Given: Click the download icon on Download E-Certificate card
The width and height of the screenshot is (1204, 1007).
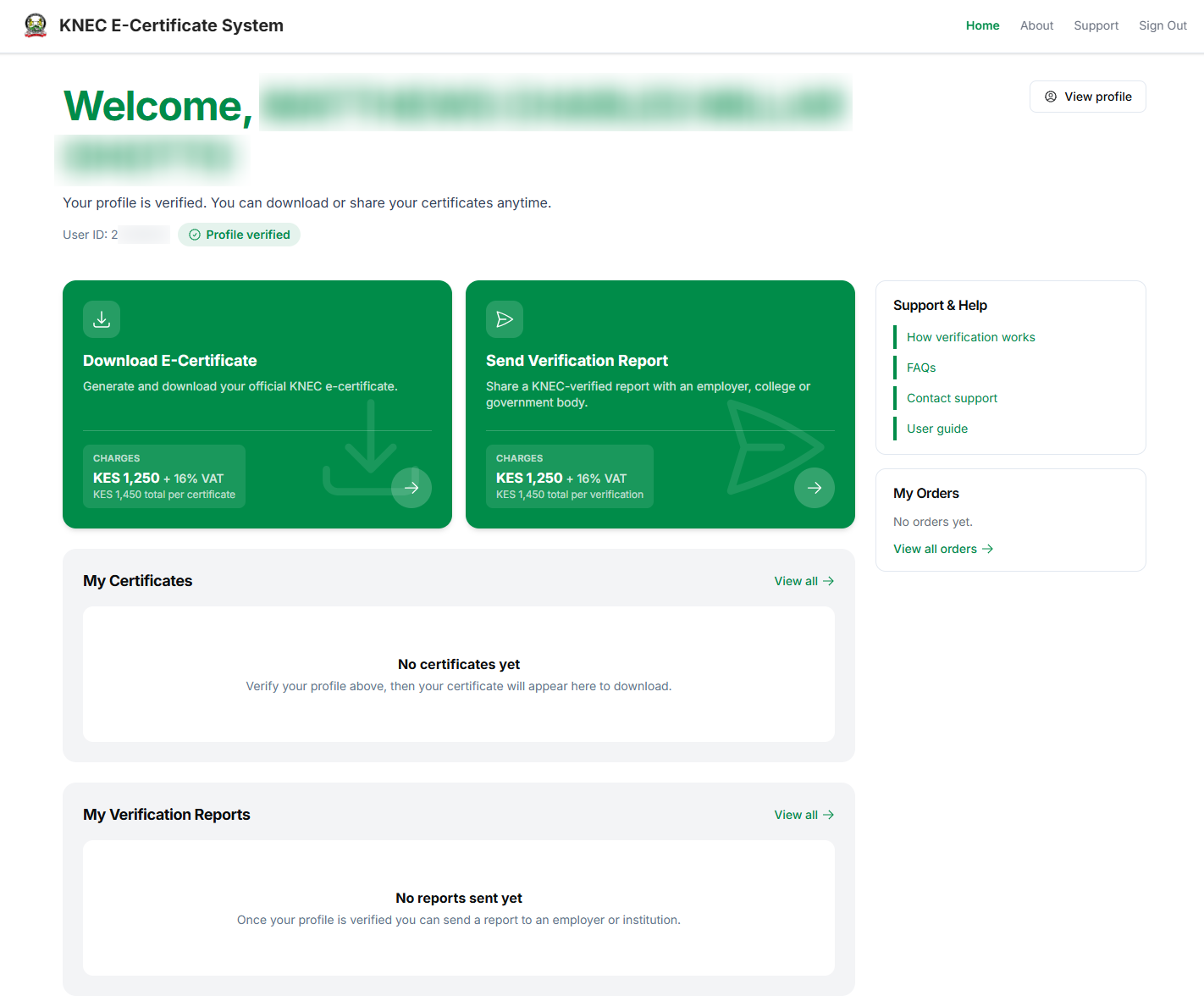Looking at the screenshot, I should click(x=102, y=319).
